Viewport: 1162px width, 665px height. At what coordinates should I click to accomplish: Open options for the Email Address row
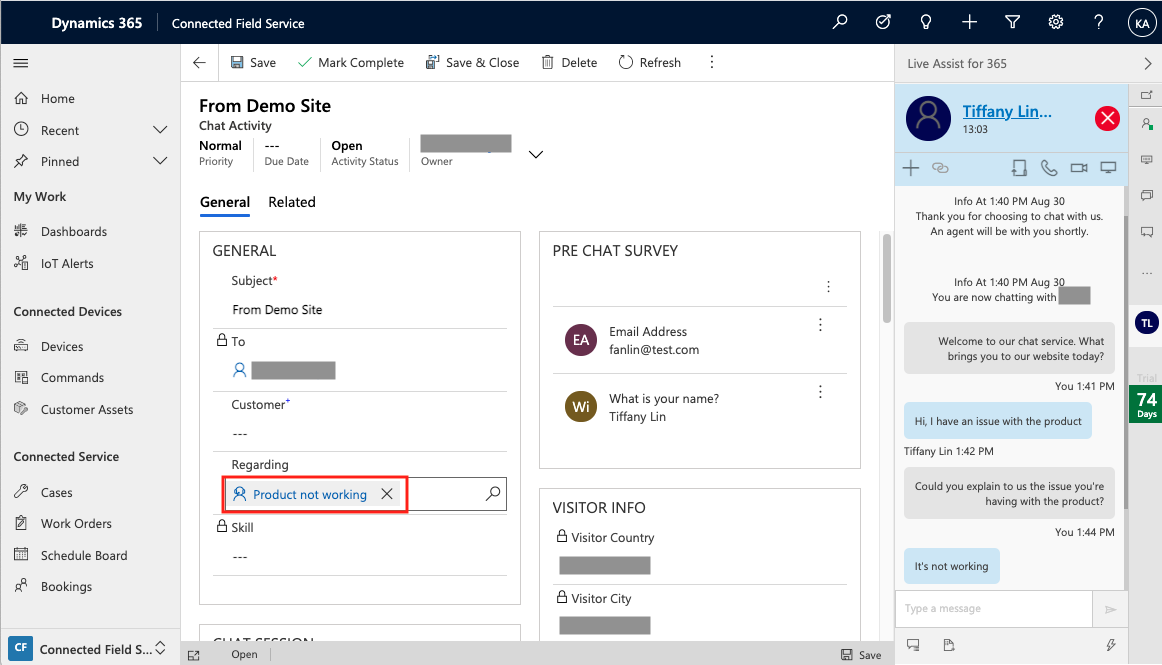coord(820,325)
